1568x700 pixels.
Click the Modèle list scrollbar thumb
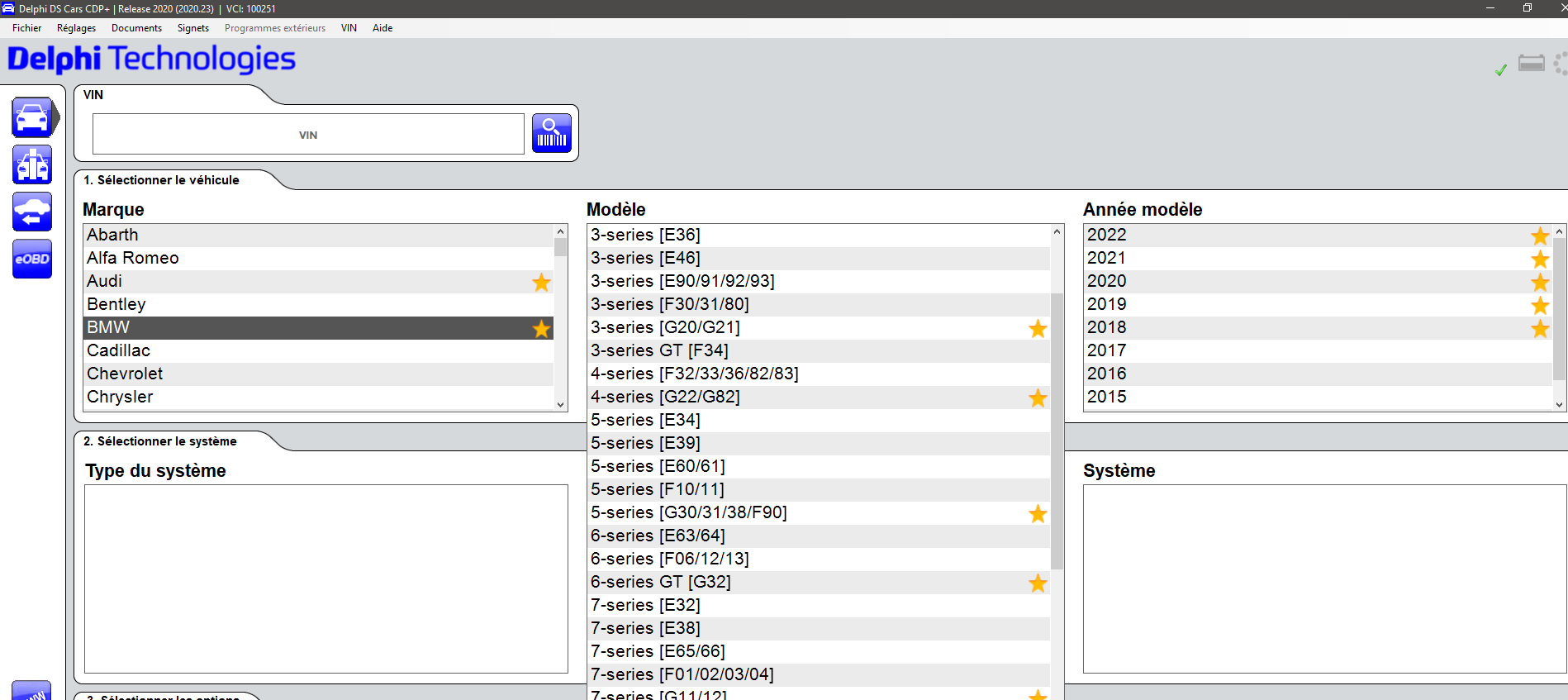point(1057,431)
